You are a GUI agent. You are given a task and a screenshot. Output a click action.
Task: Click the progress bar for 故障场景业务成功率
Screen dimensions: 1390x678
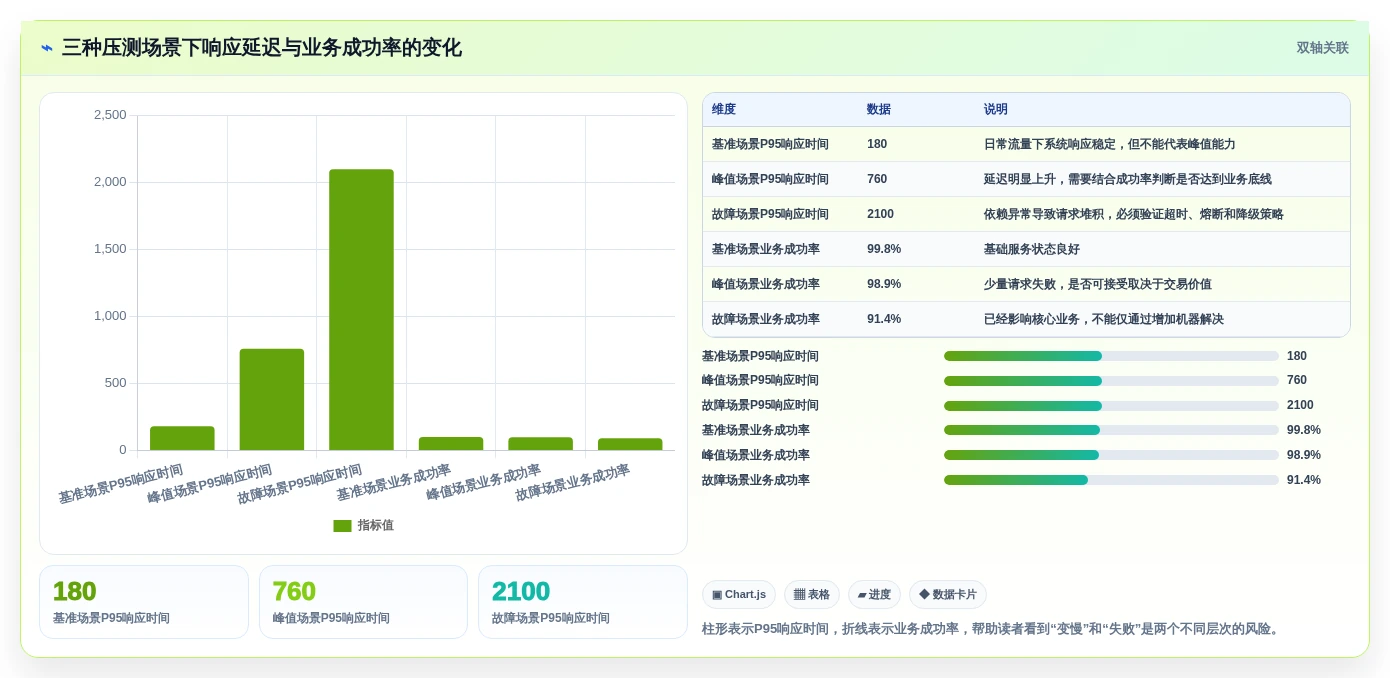click(x=1111, y=480)
